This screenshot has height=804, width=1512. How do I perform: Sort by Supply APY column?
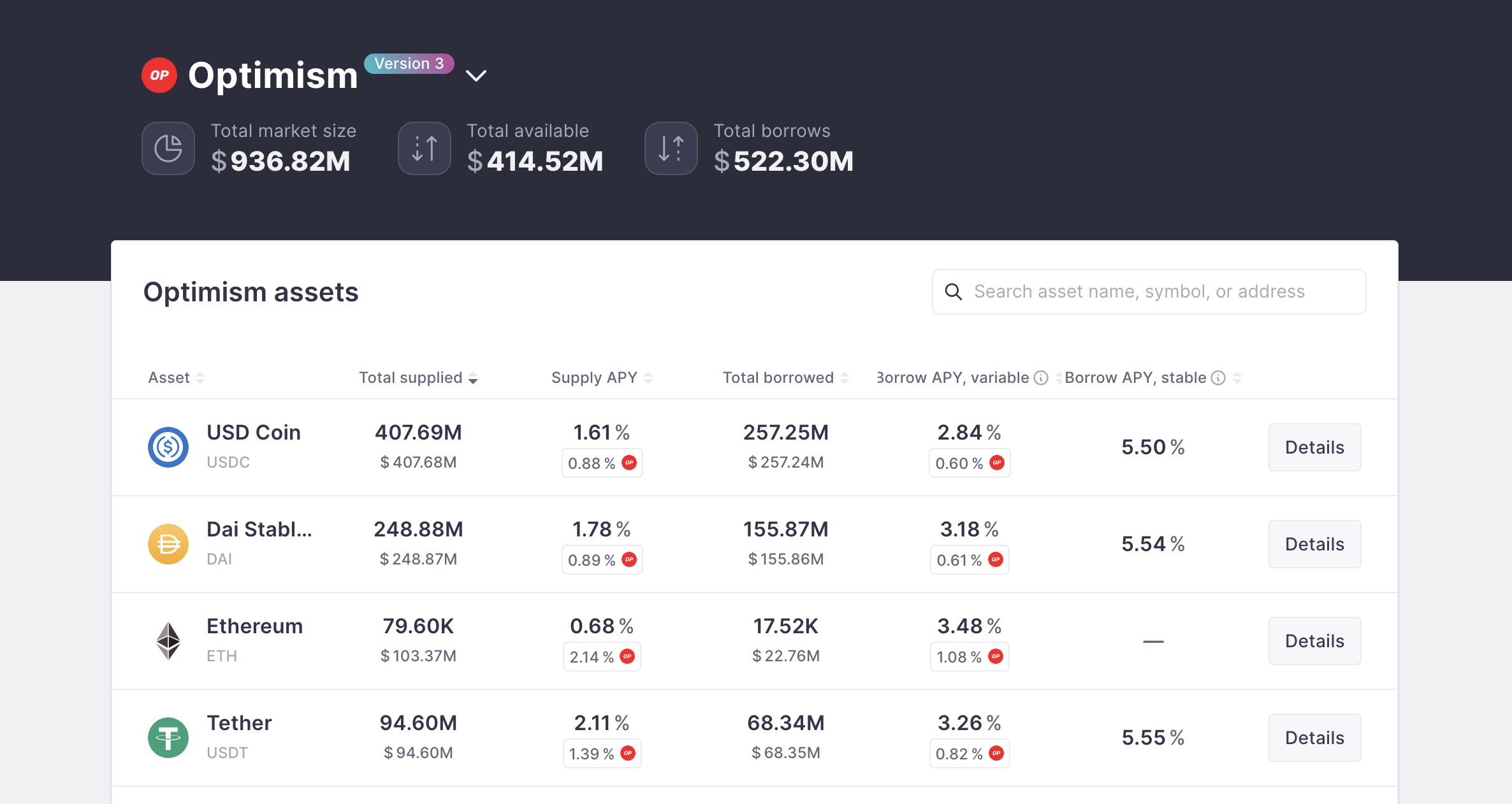pyautogui.click(x=602, y=378)
